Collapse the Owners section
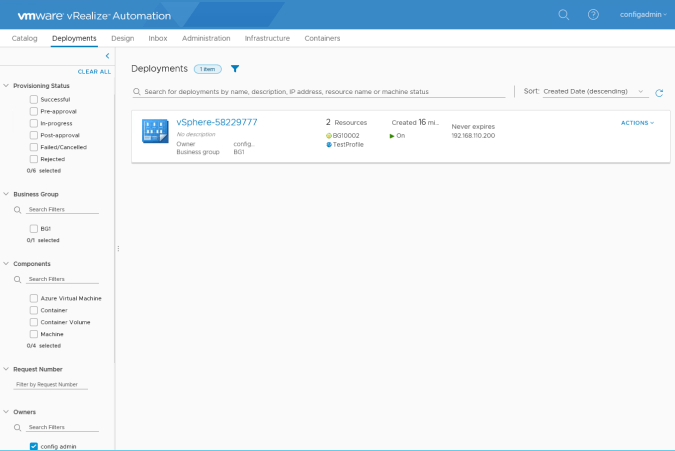Image resolution: width=675 pixels, height=451 pixels. tap(6, 412)
